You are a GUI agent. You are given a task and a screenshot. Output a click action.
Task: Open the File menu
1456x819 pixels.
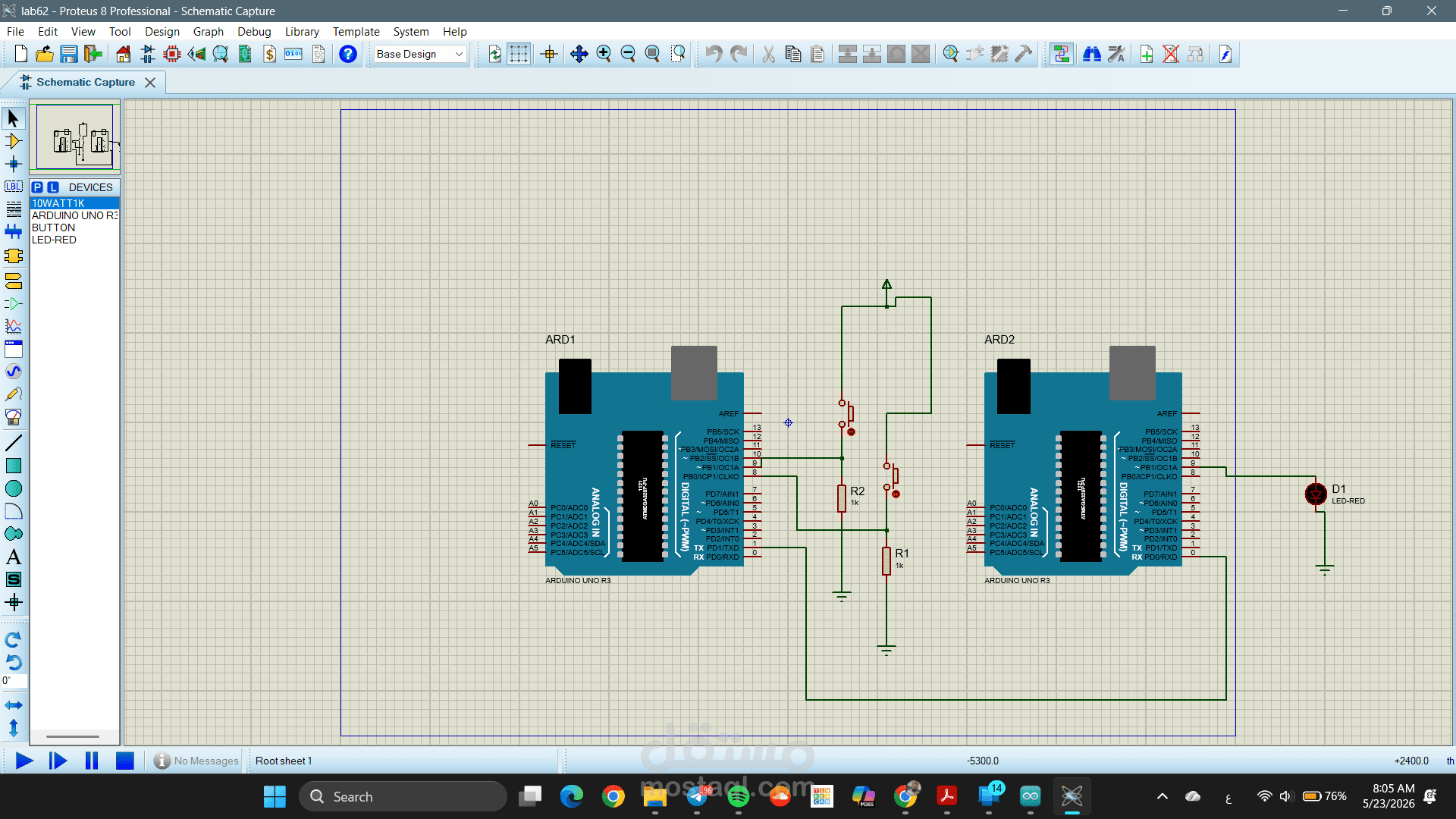[15, 31]
